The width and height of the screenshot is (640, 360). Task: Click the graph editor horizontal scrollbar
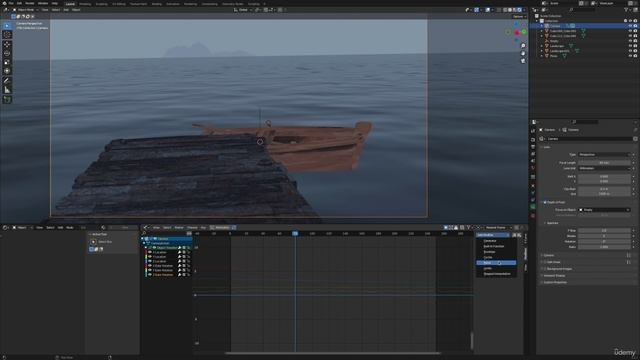(x=332, y=353)
